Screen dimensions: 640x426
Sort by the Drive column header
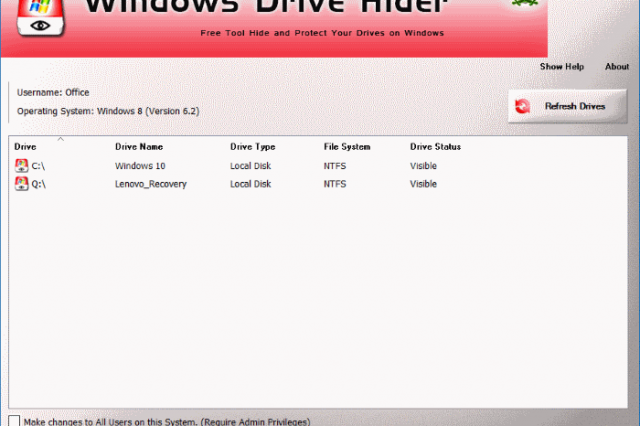[25, 146]
